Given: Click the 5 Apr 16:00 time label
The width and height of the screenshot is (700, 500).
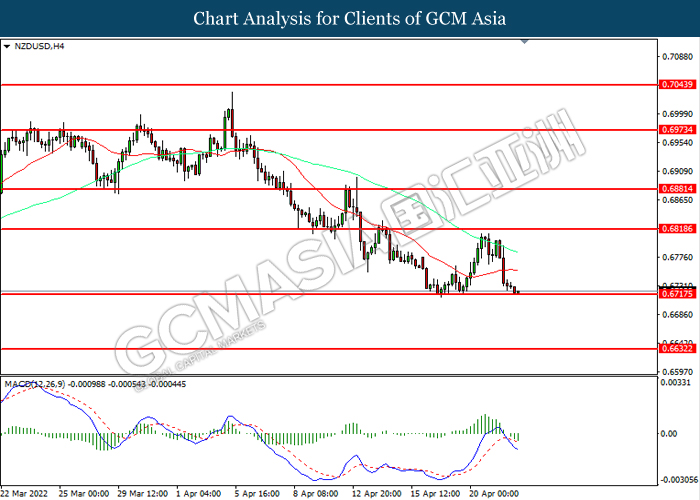Looking at the screenshot, I should pos(258,494).
